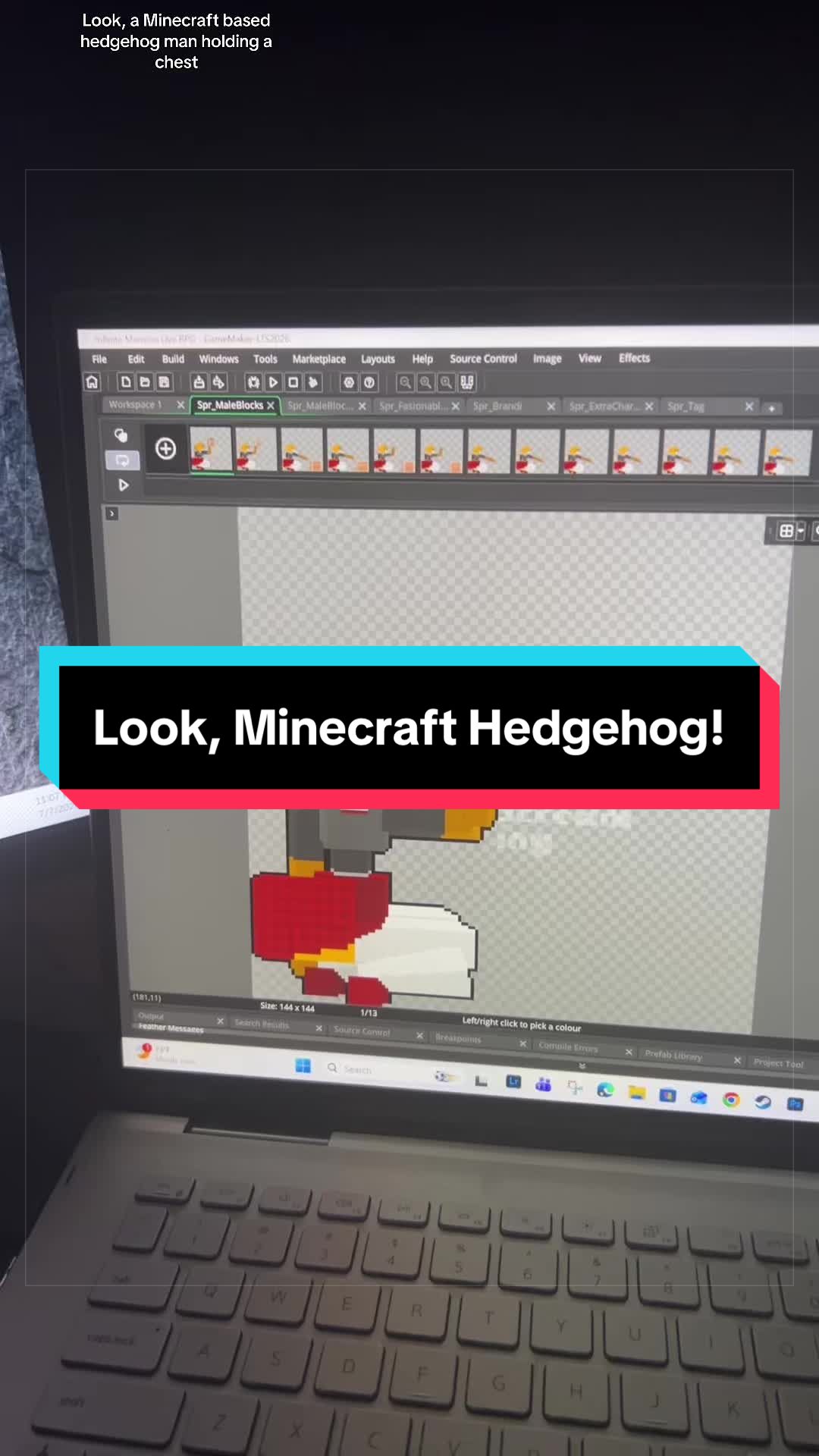
Task: Select the first animation frame thumbnail
Action: pos(210,450)
